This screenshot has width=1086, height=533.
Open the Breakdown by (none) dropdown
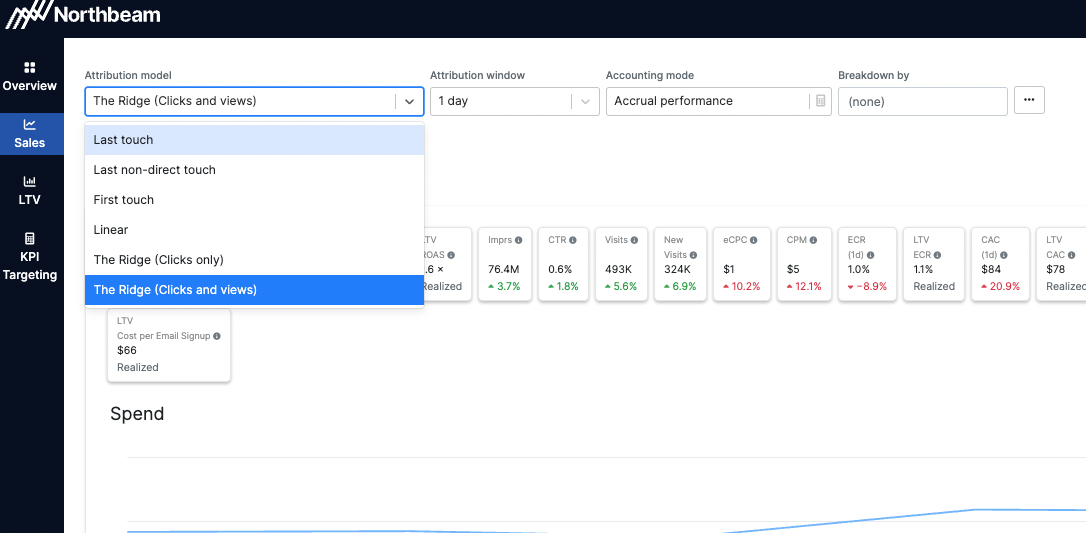pyautogui.click(x=923, y=101)
